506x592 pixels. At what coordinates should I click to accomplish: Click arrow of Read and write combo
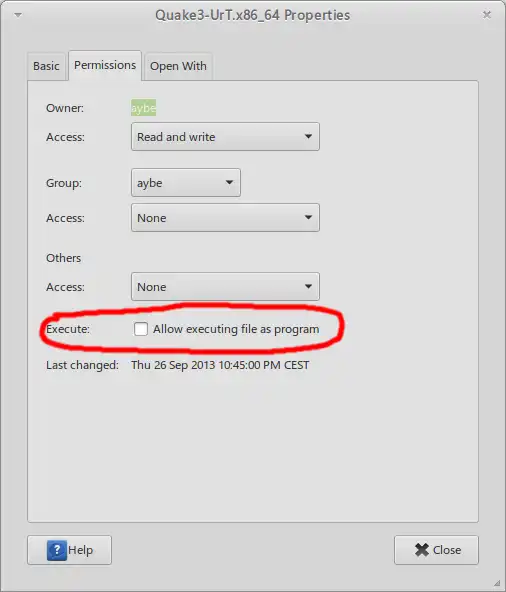pos(308,136)
